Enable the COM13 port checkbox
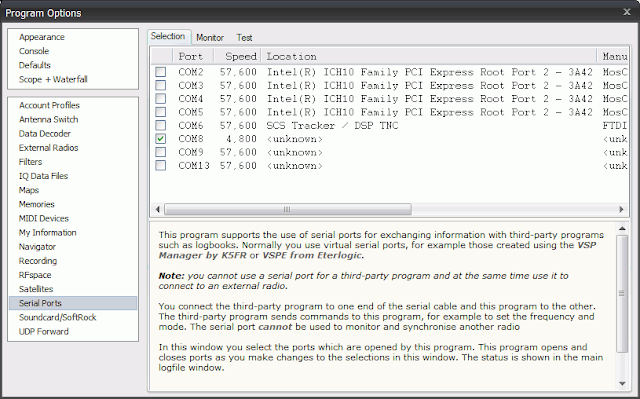Viewport: 640px width, 399px height. pos(160,166)
